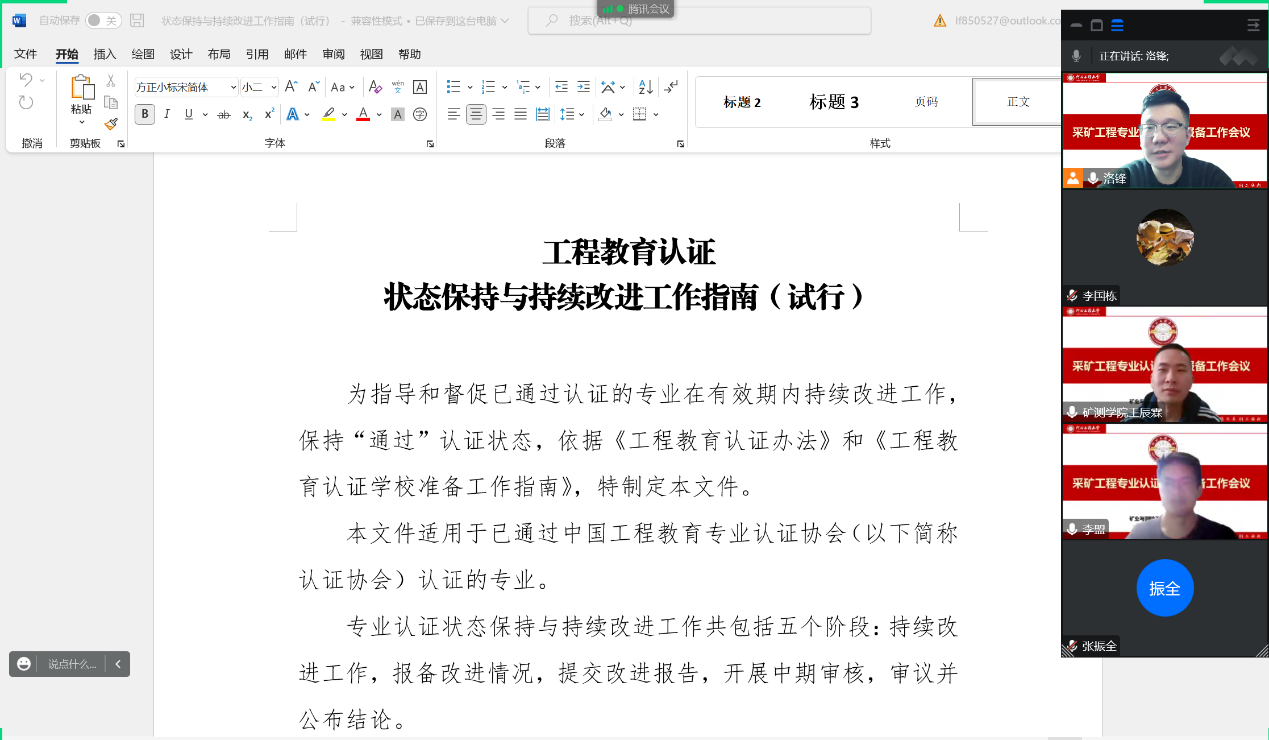Screen dimensions: 1269x740
Task: Click the emoji smiley icon in chat box
Action: tap(24, 664)
